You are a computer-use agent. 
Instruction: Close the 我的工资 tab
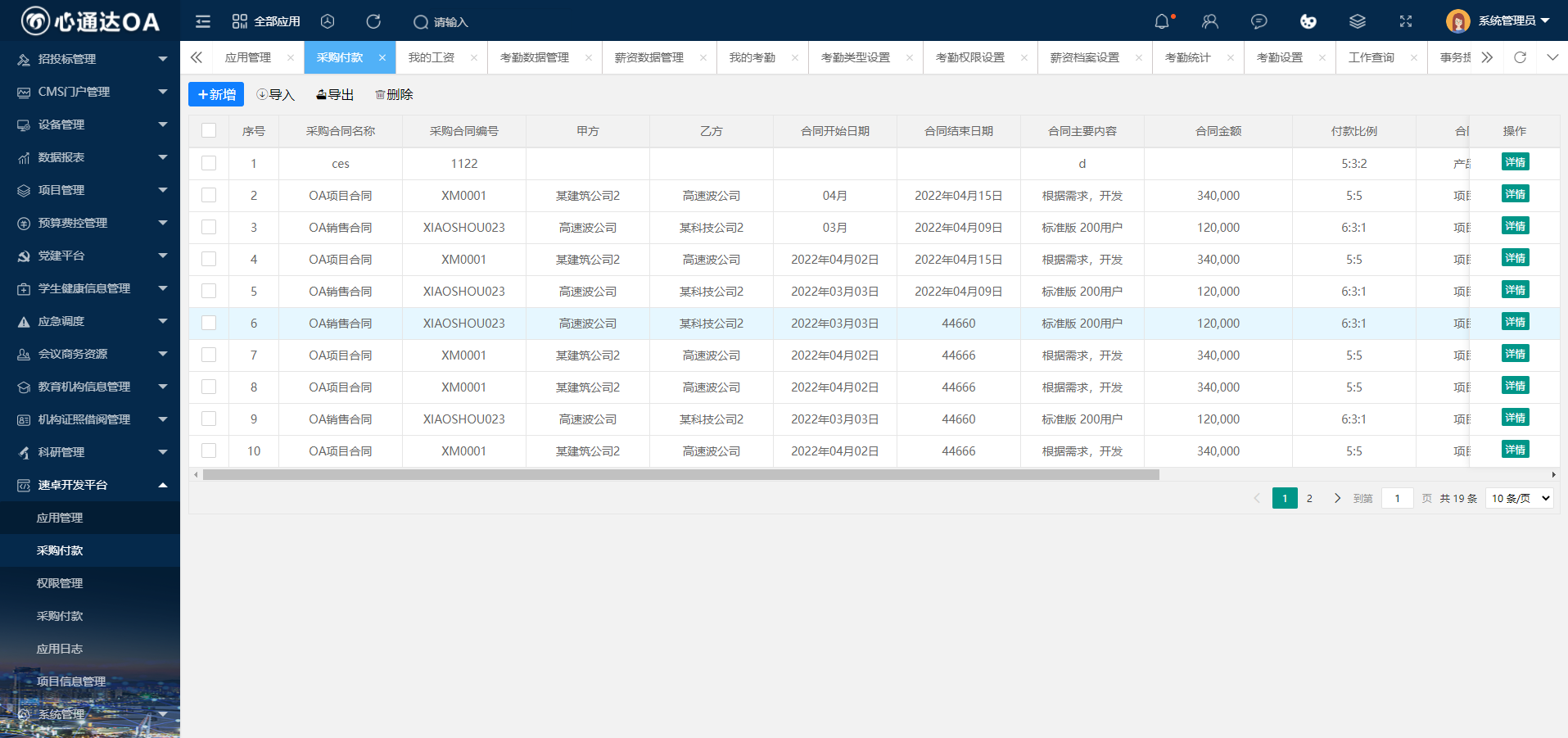coord(474,57)
